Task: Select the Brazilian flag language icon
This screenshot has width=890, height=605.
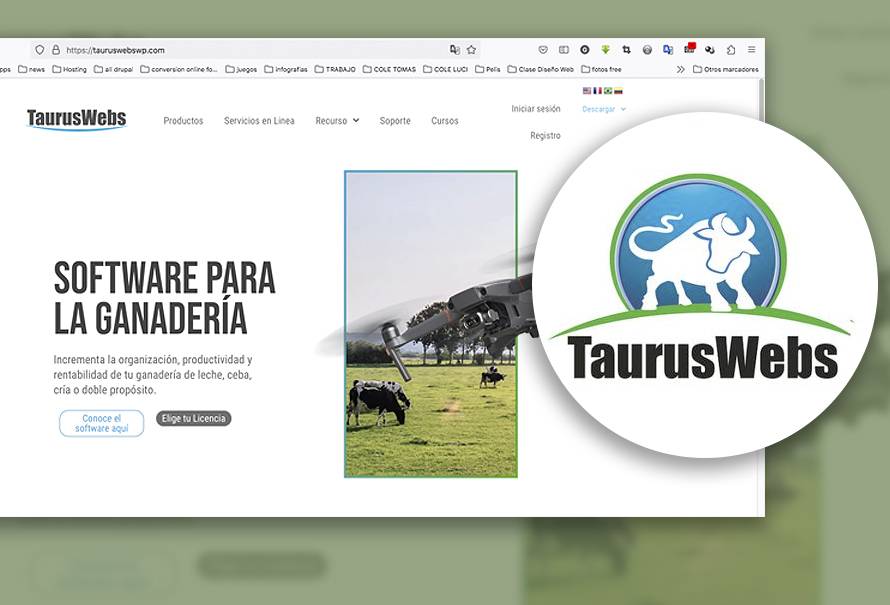Action: click(x=608, y=90)
